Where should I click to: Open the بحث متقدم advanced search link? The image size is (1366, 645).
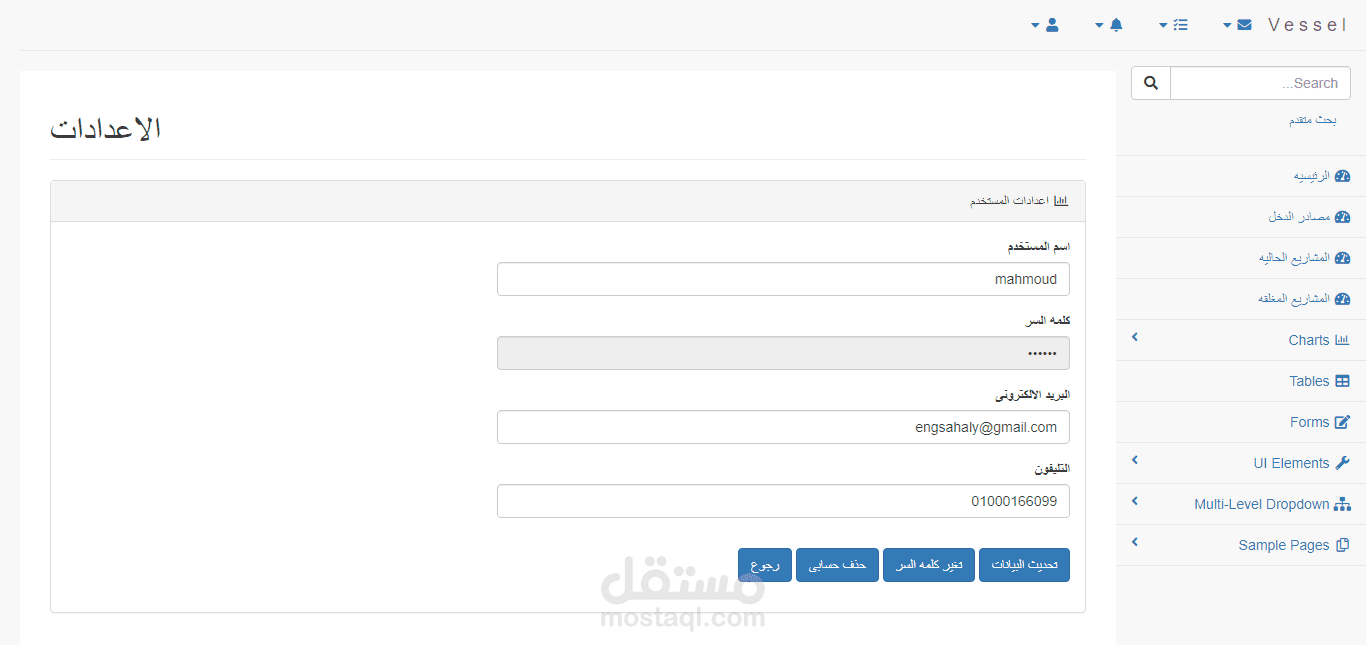(1312, 120)
